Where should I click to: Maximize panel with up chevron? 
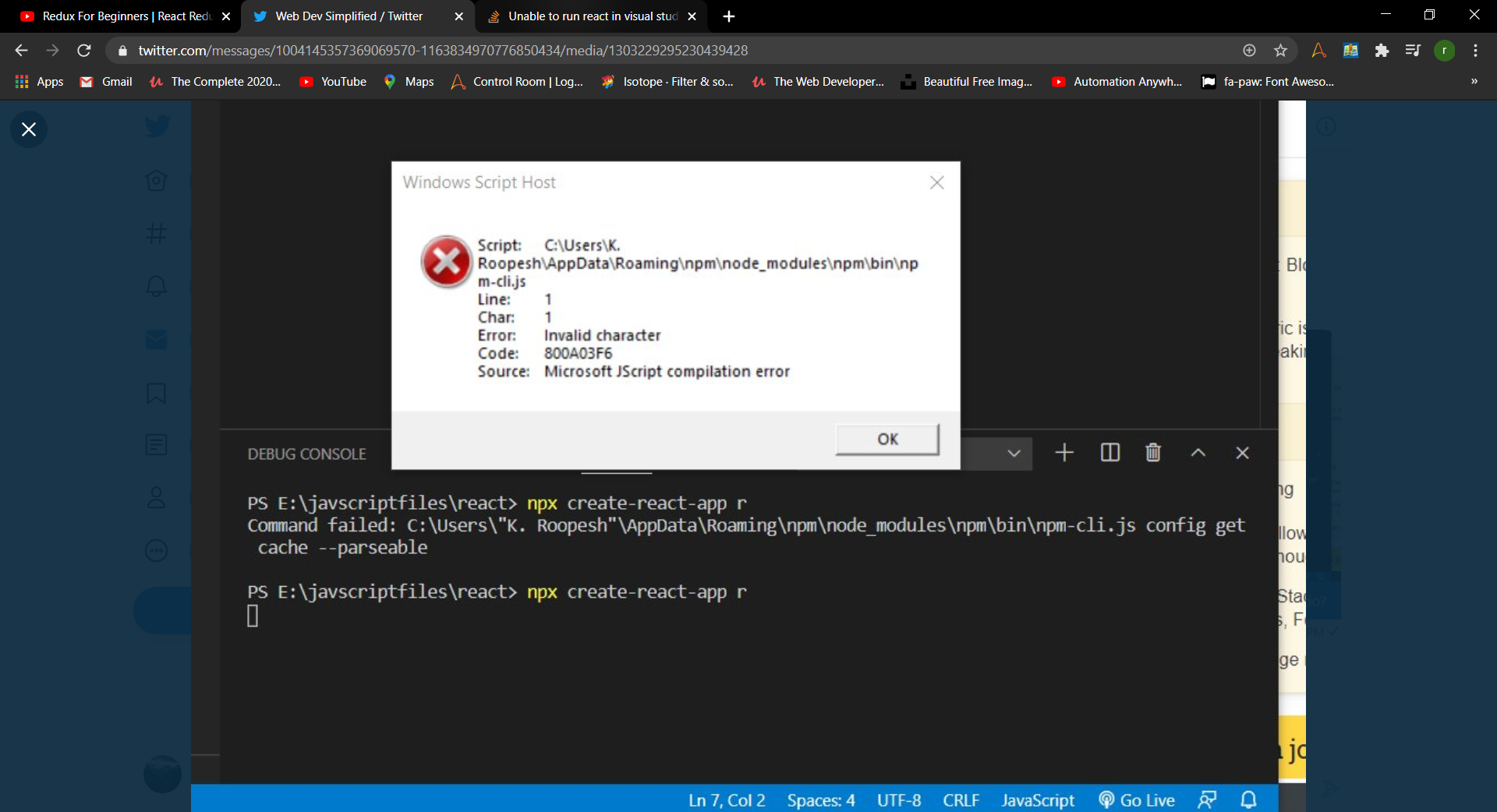(1198, 453)
